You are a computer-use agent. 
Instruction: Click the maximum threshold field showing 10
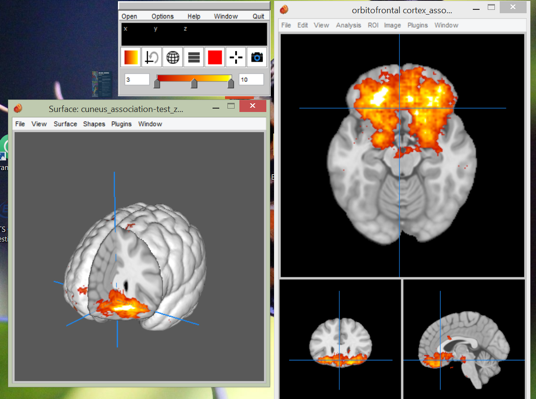click(x=251, y=80)
